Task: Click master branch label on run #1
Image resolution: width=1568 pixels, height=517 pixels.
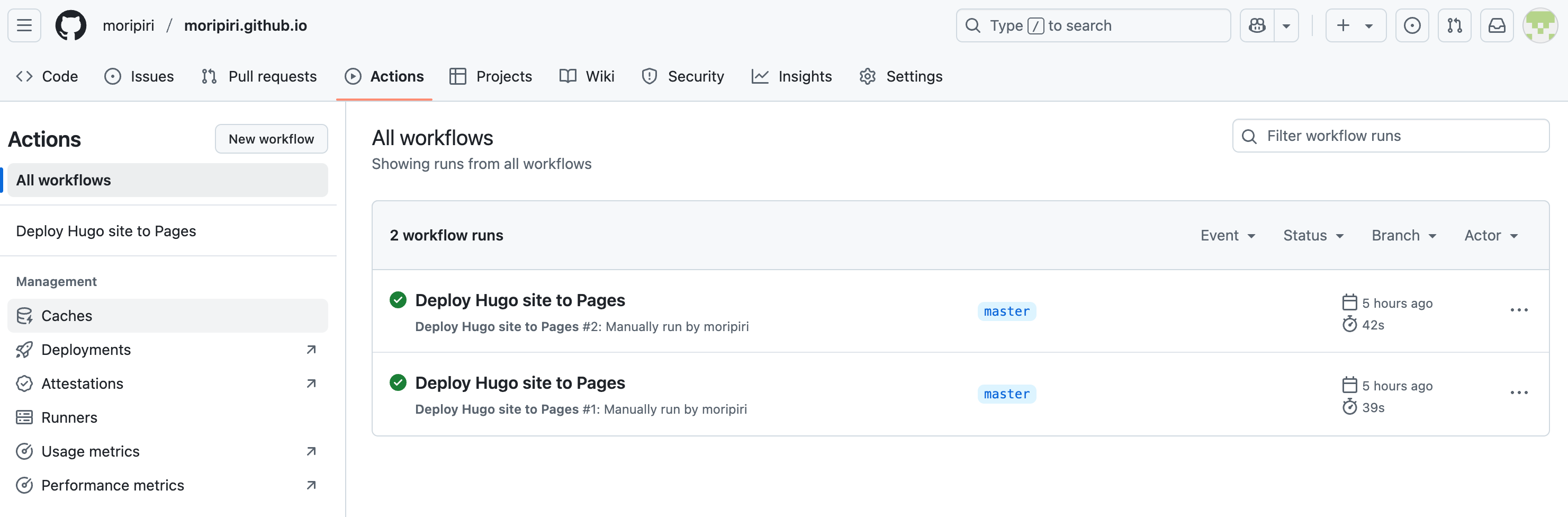Action: (x=1007, y=395)
